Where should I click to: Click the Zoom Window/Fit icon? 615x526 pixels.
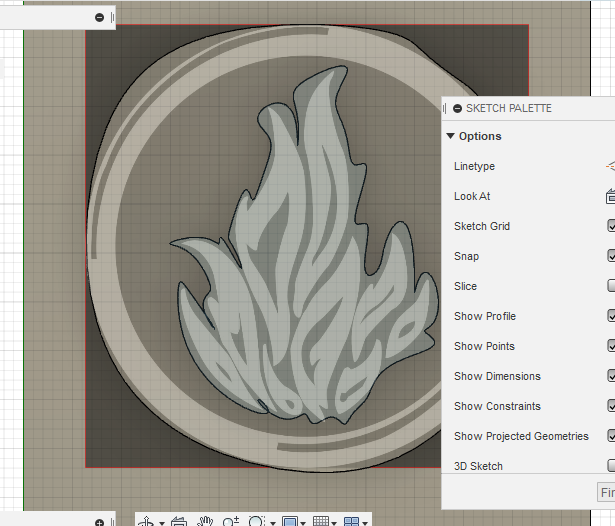(257, 522)
